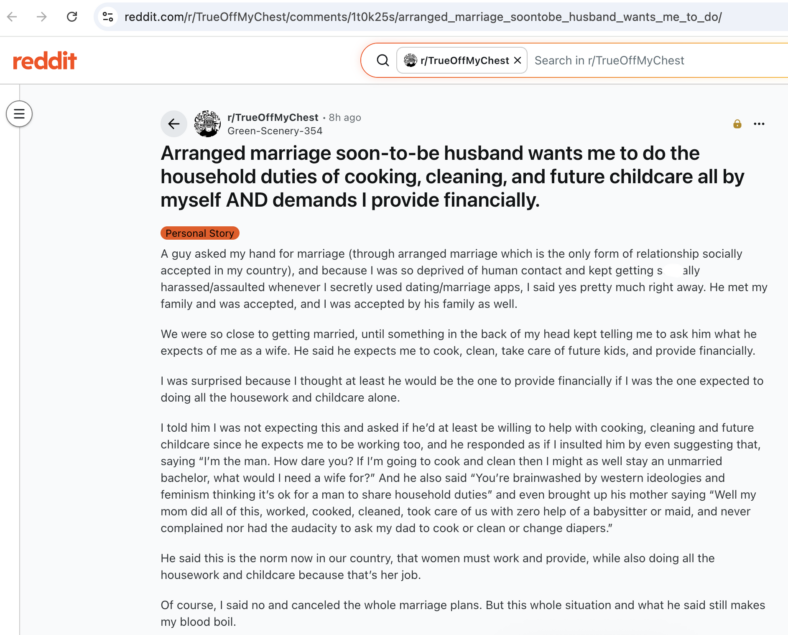Remove the r/TrueOffMyChest search filter
The image size is (788, 635).
[x=518, y=60]
